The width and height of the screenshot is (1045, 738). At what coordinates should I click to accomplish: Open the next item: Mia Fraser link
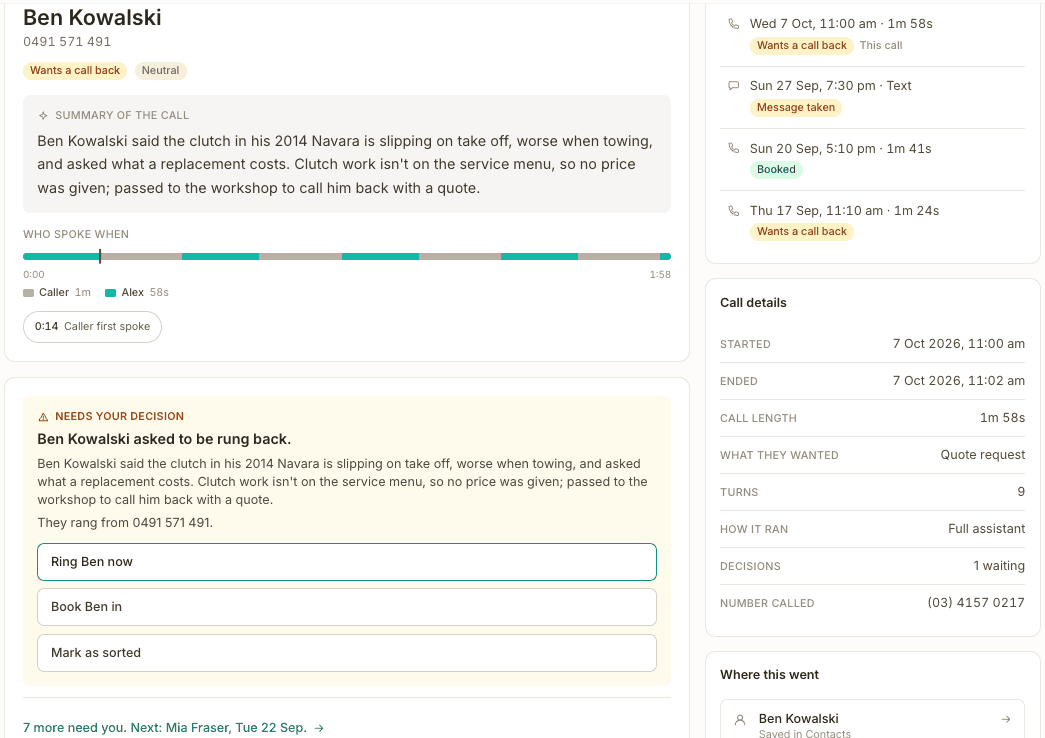click(x=173, y=727)
